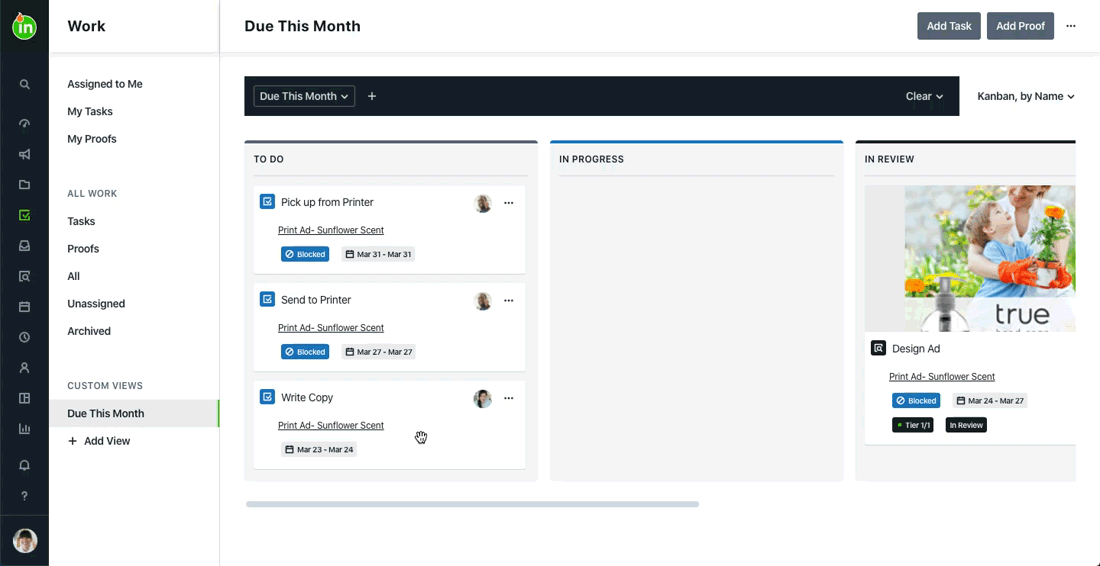Open the megaphone campaigns icon
Screen dimensions: 1100x566
(25, 154)
